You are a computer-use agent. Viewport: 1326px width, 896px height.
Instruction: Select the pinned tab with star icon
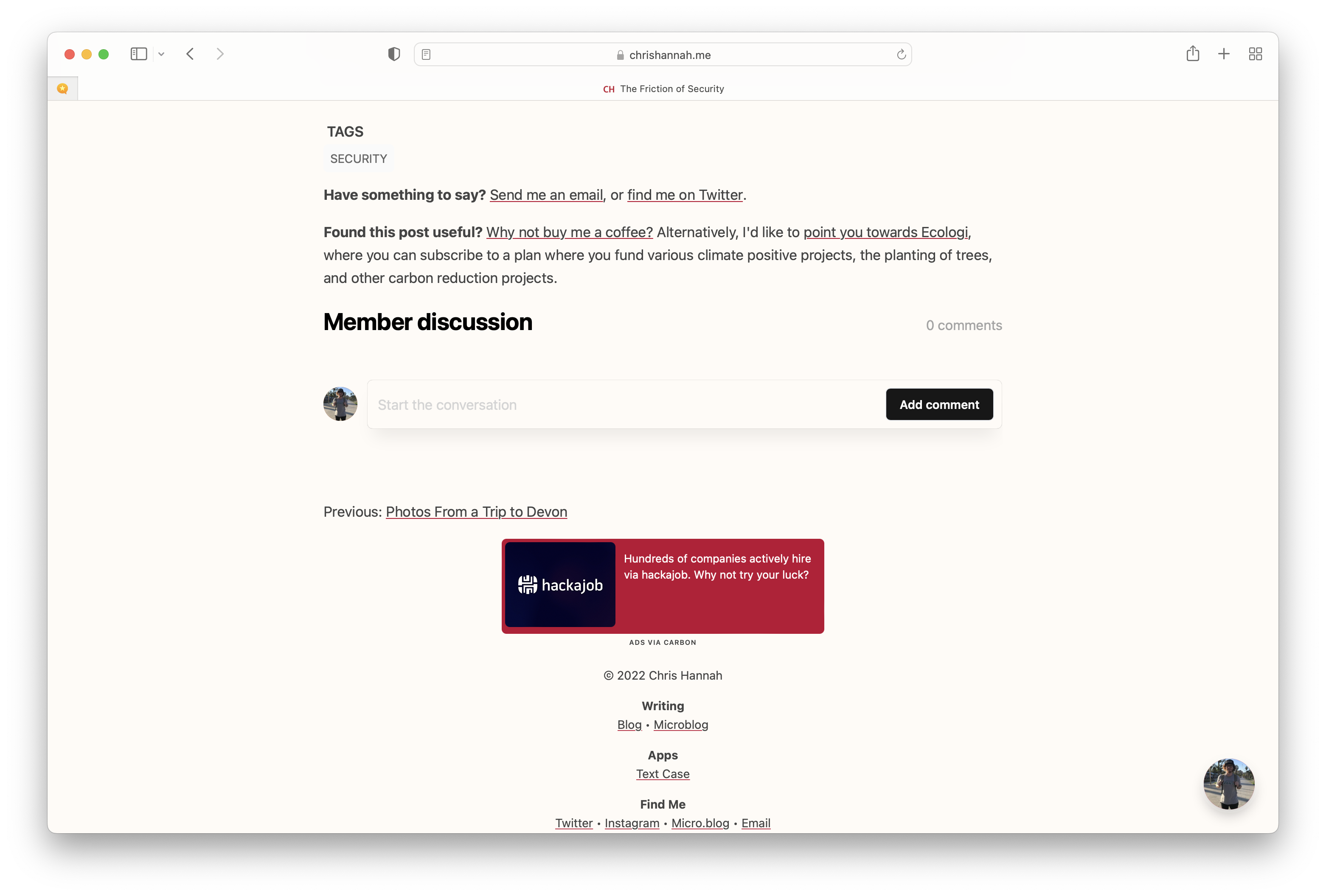tap(63, 88)
